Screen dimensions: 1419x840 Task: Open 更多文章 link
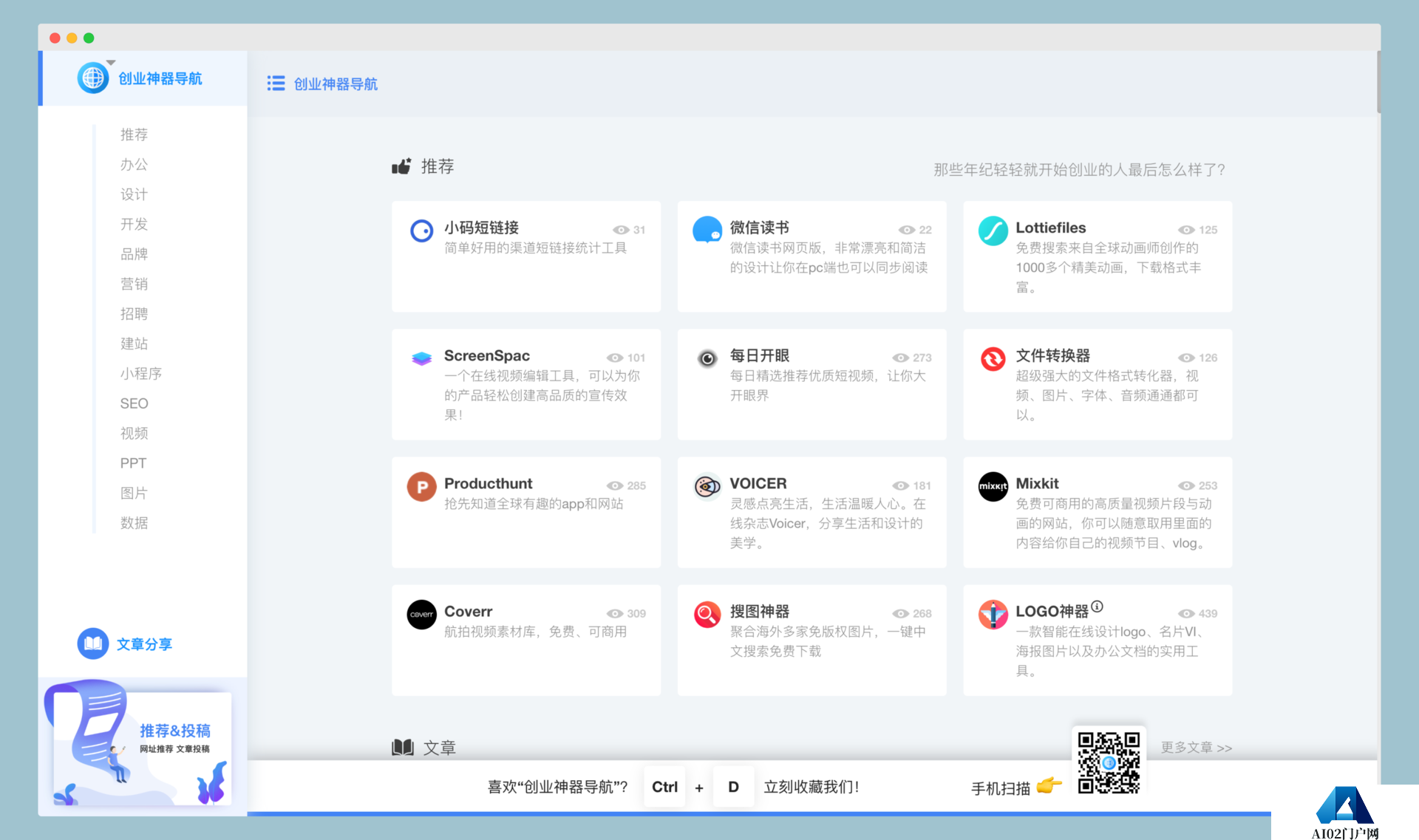click(x=1196, y=747)
